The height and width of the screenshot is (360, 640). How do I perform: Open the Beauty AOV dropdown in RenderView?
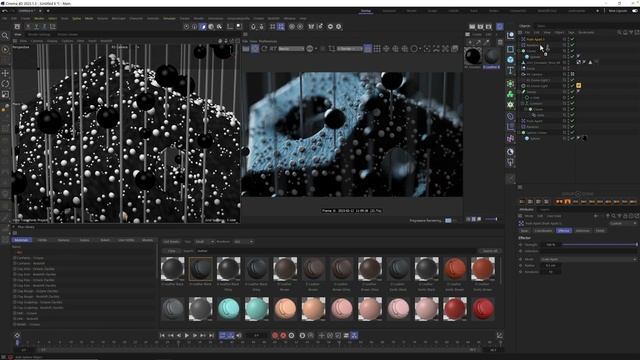(x=291, y=49)
